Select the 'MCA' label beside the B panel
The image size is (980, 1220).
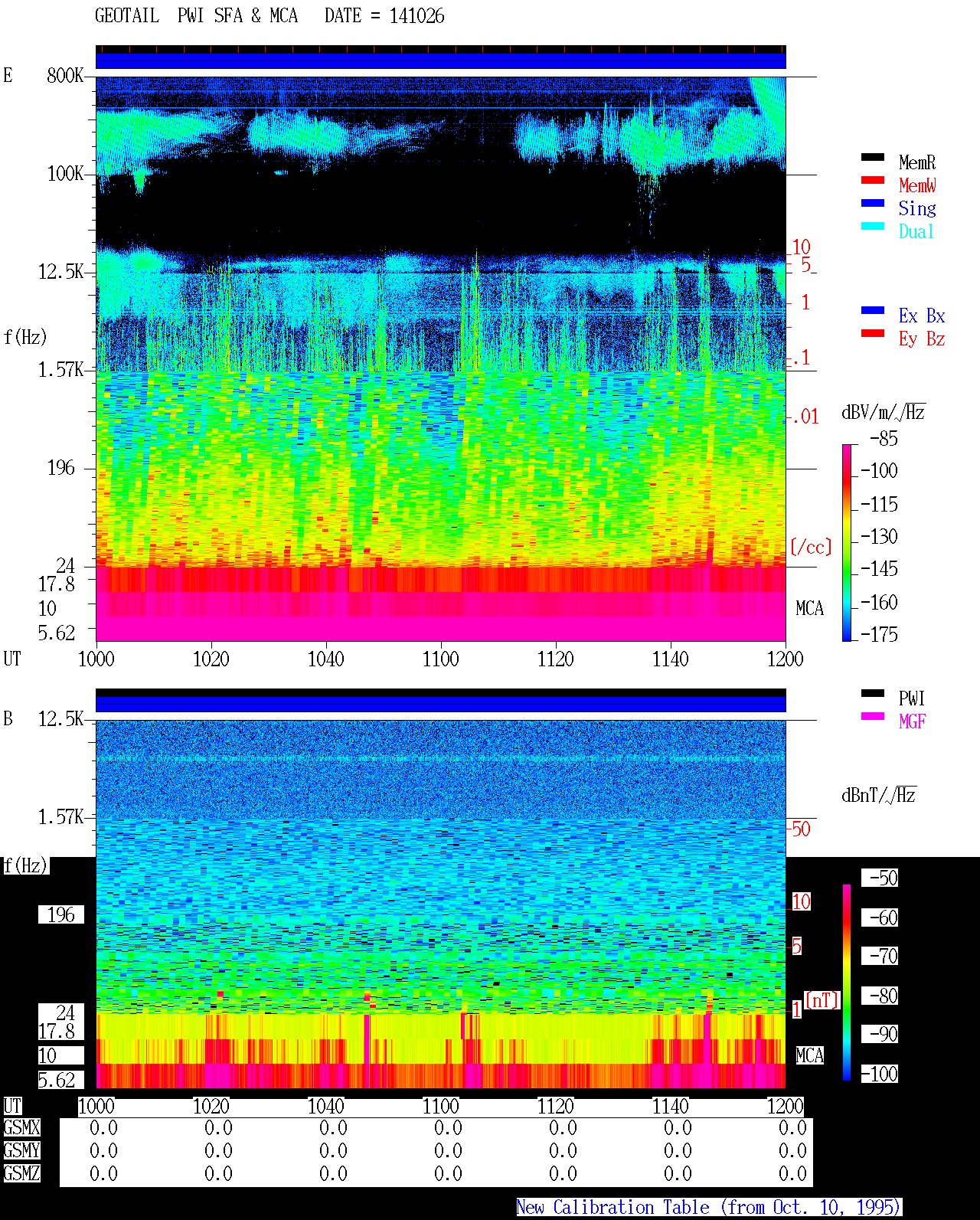(810, 1056)
